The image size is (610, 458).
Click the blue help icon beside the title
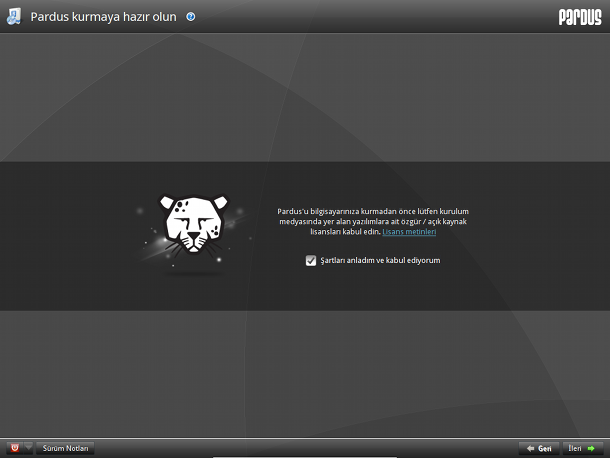click(191, 17)
